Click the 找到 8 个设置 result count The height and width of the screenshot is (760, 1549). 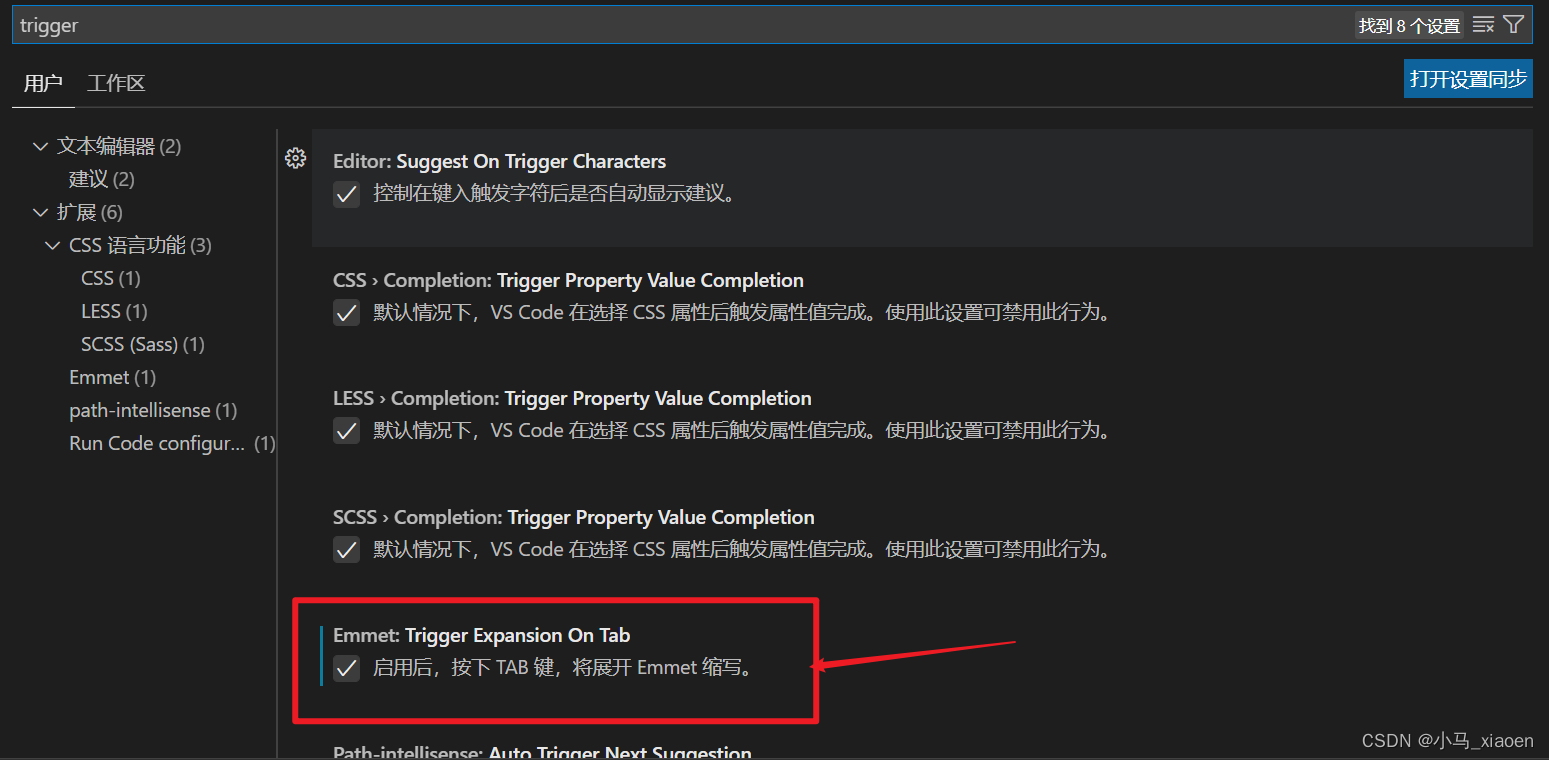[x=1409, y=26]
